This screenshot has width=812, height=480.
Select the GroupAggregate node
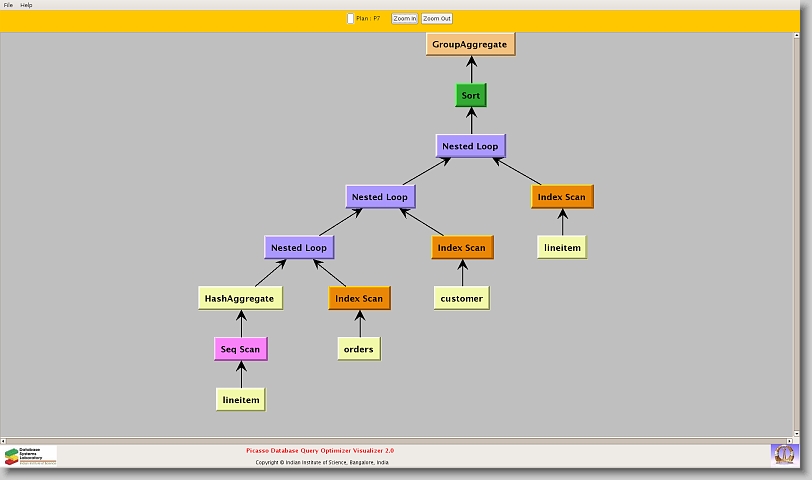pos(470,44)
